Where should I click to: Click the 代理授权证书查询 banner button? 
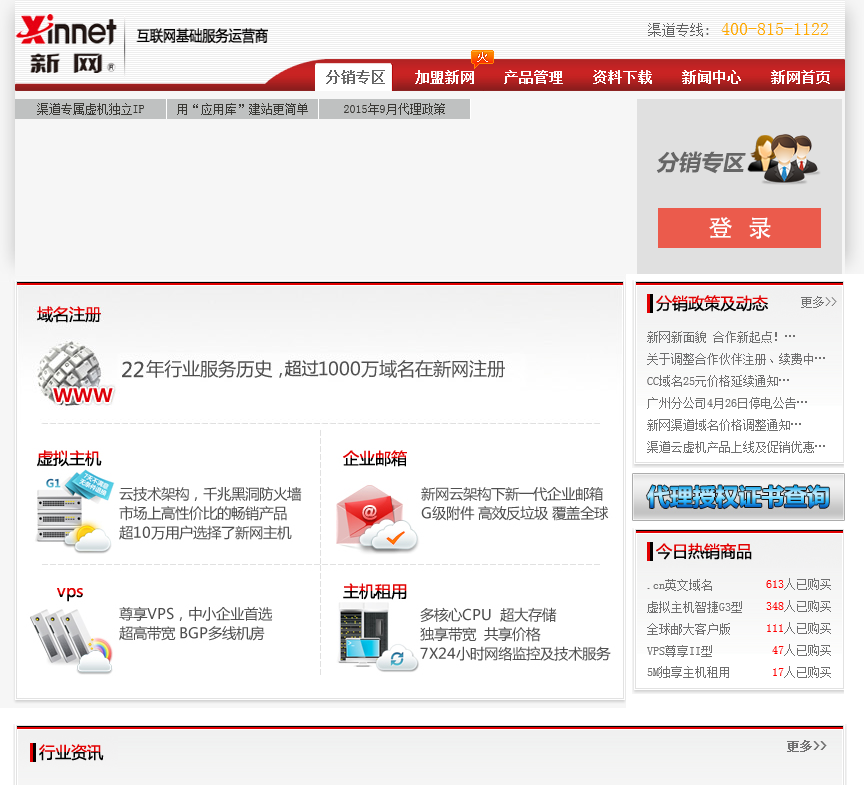click(738, 497)
